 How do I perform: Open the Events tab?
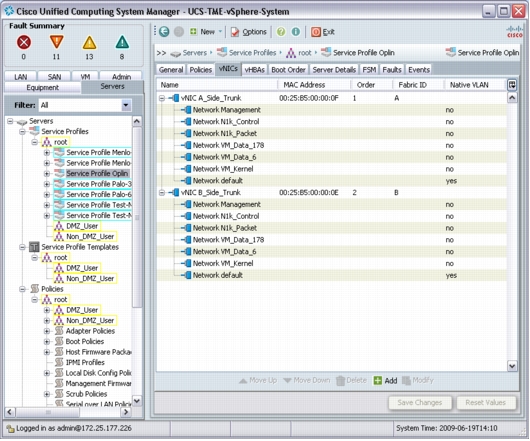click(419, 70)
